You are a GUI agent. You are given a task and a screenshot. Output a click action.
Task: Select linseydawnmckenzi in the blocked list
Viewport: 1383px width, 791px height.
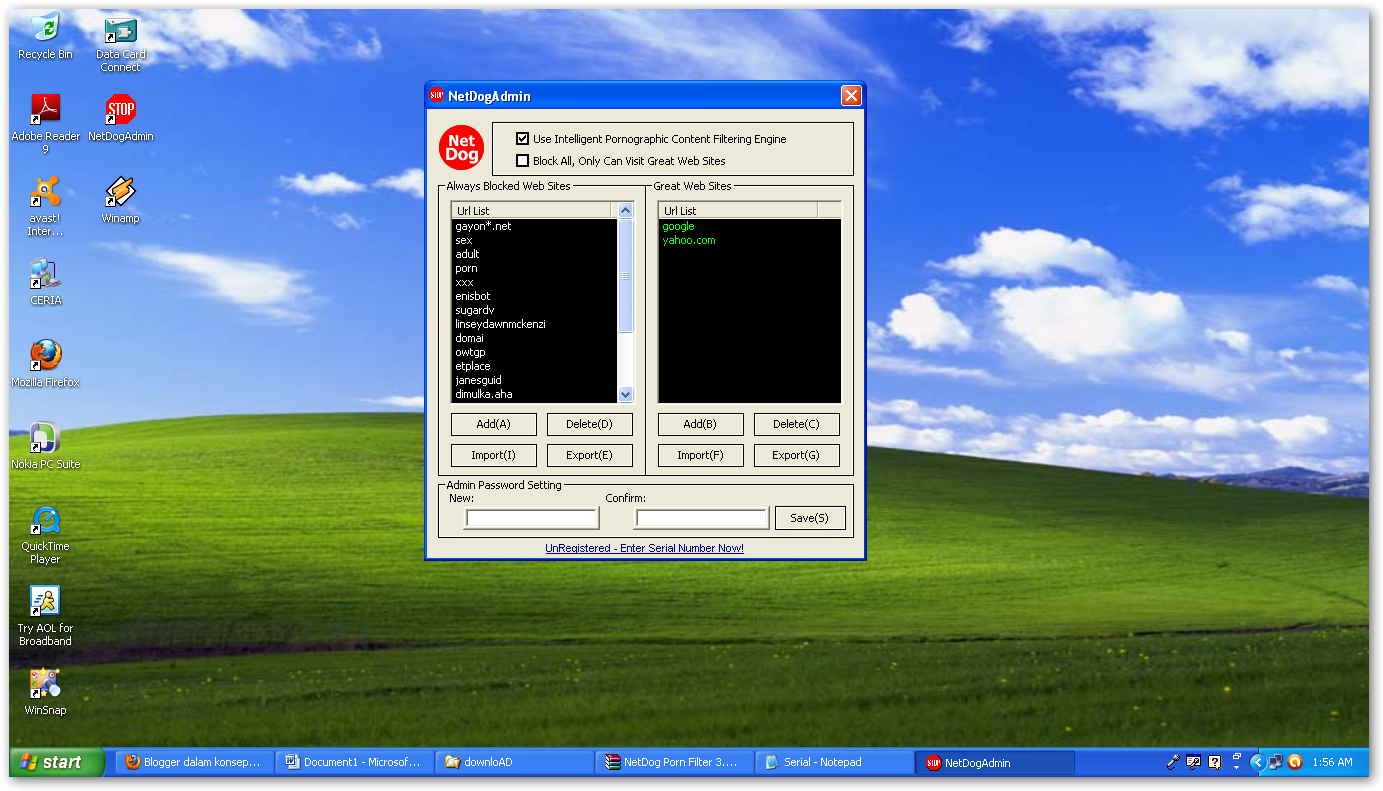click(501, 324)
